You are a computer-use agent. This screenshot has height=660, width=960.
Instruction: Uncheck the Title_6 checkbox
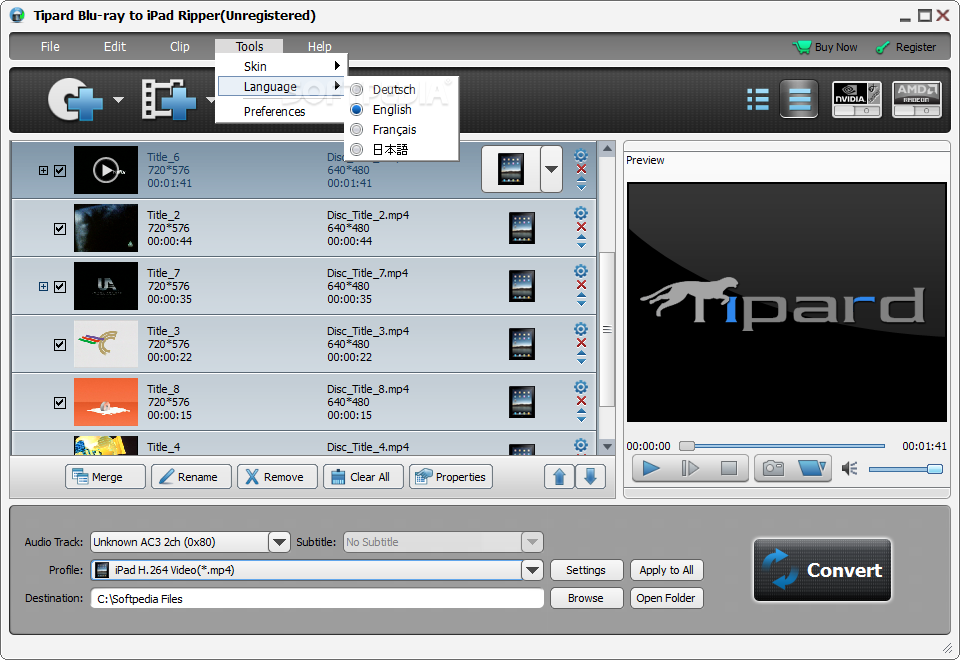(60, 171)
